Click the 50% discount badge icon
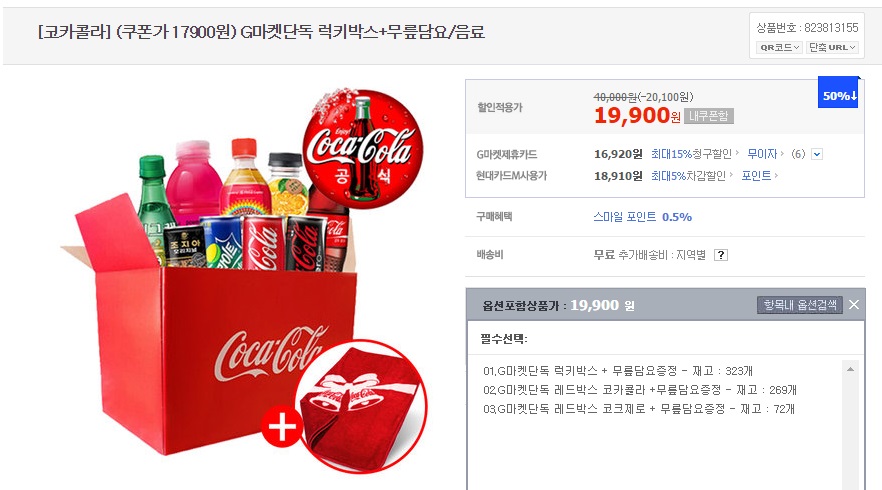This screenshot has width=882, height=490. (838, 92)
